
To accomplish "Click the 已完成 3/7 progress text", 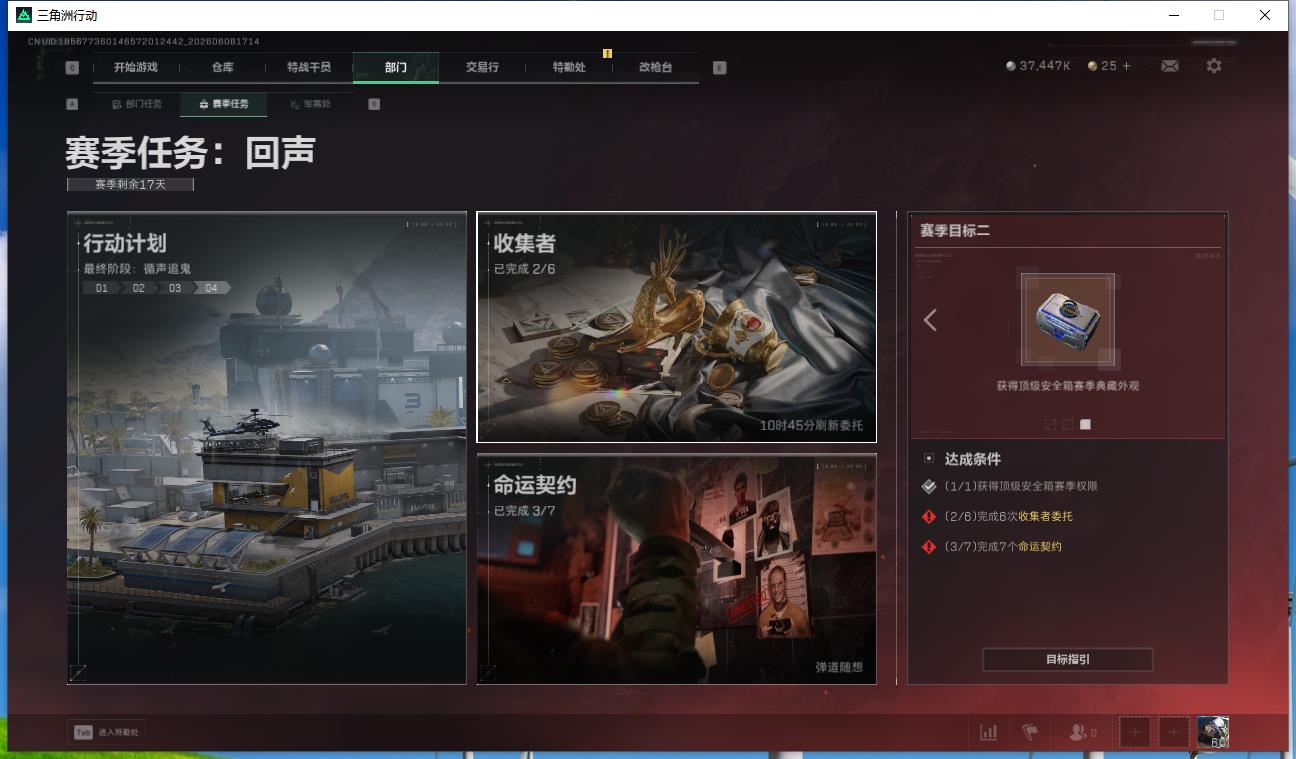I will click(524, 511).
